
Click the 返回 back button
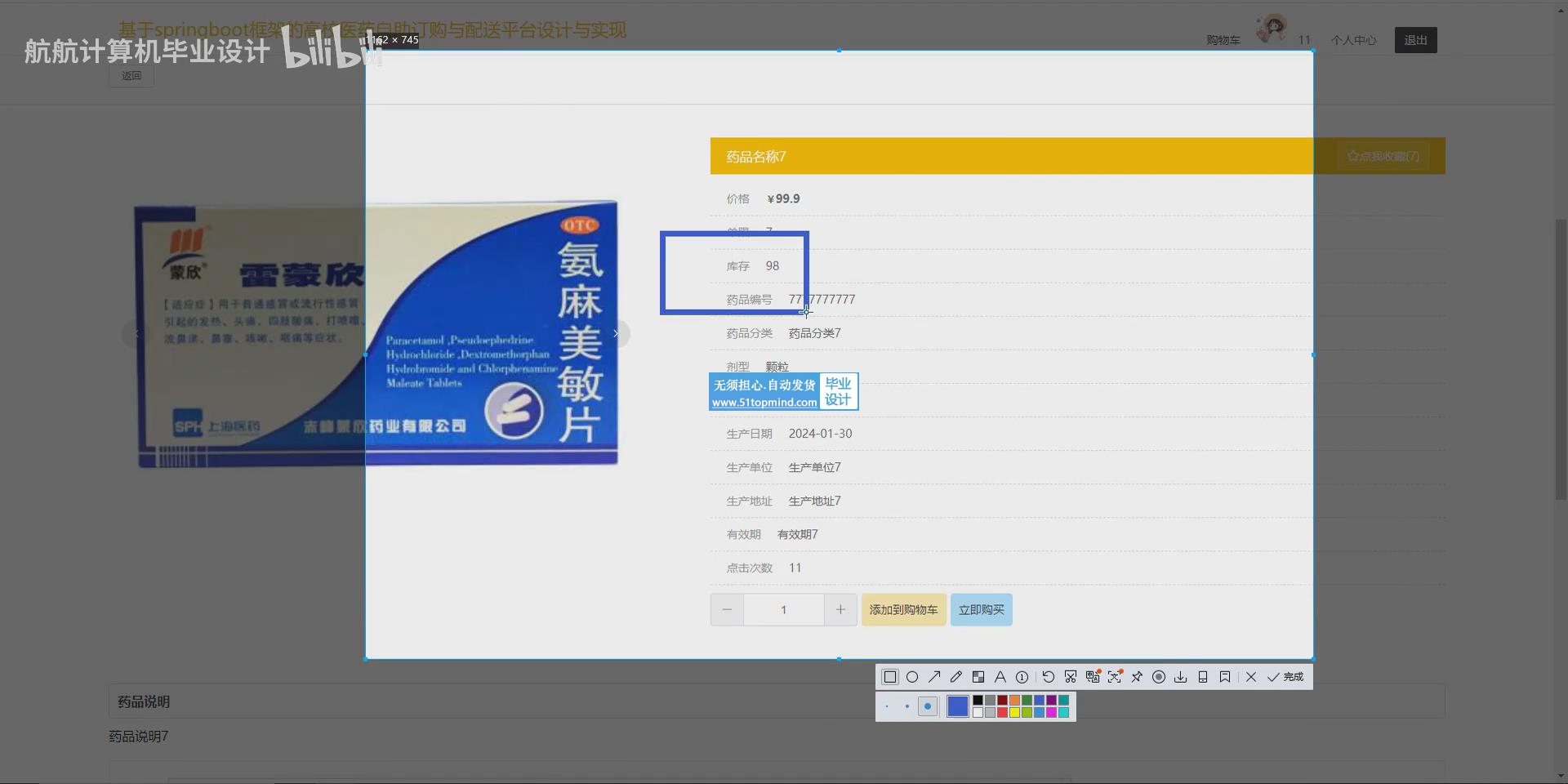pos(131,76)
